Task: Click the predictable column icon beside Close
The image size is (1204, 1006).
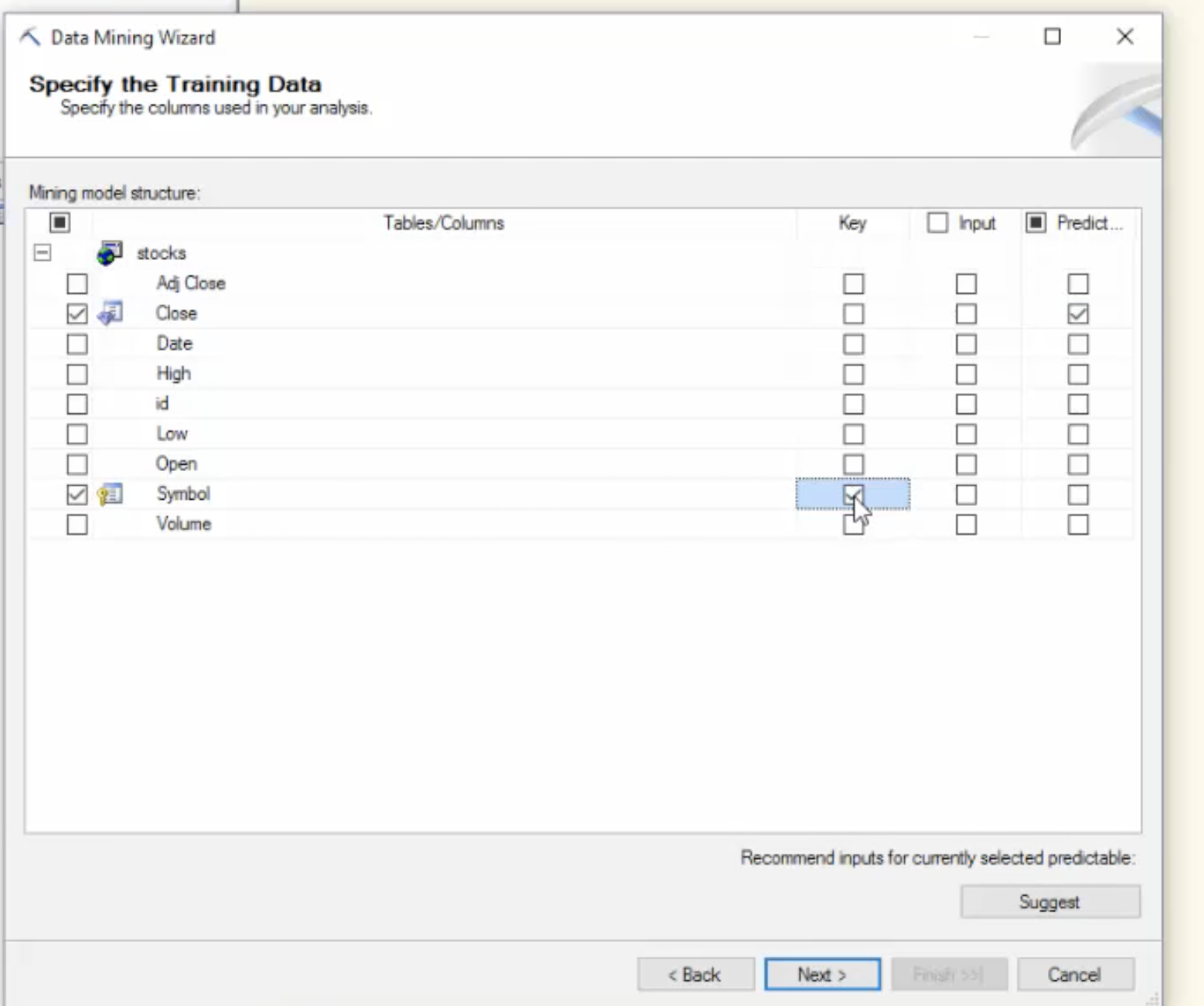Action: coord(110,313)
